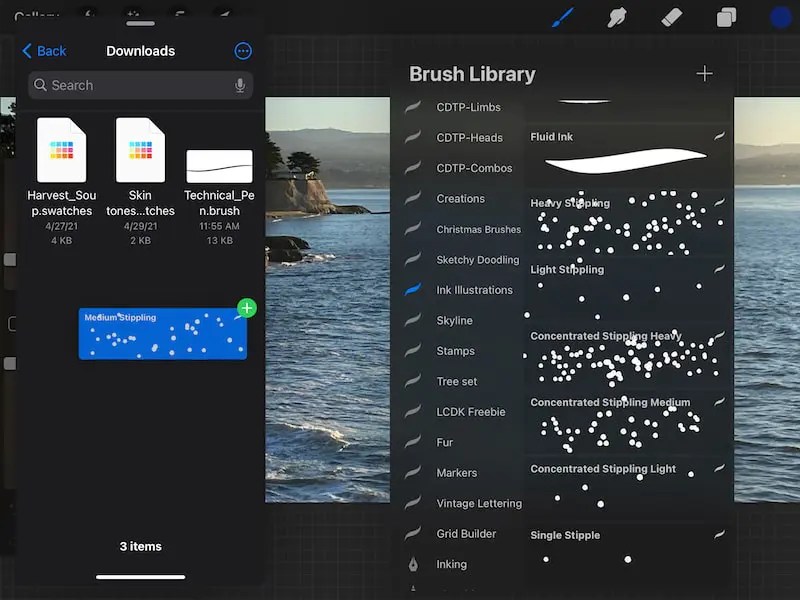Select the Smudge tool in the top toolbar
The width and height of the screenshot is (800, 600).
click(618, 17)
